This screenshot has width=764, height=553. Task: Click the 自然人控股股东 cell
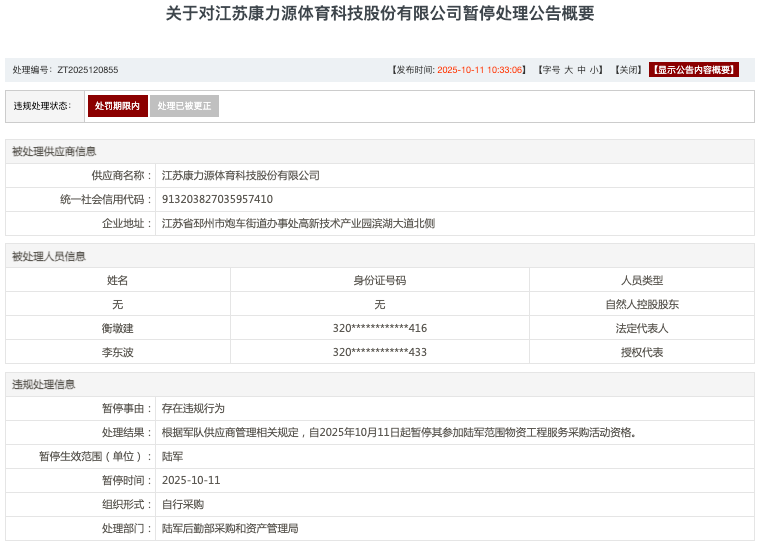(x=642, y=305)
